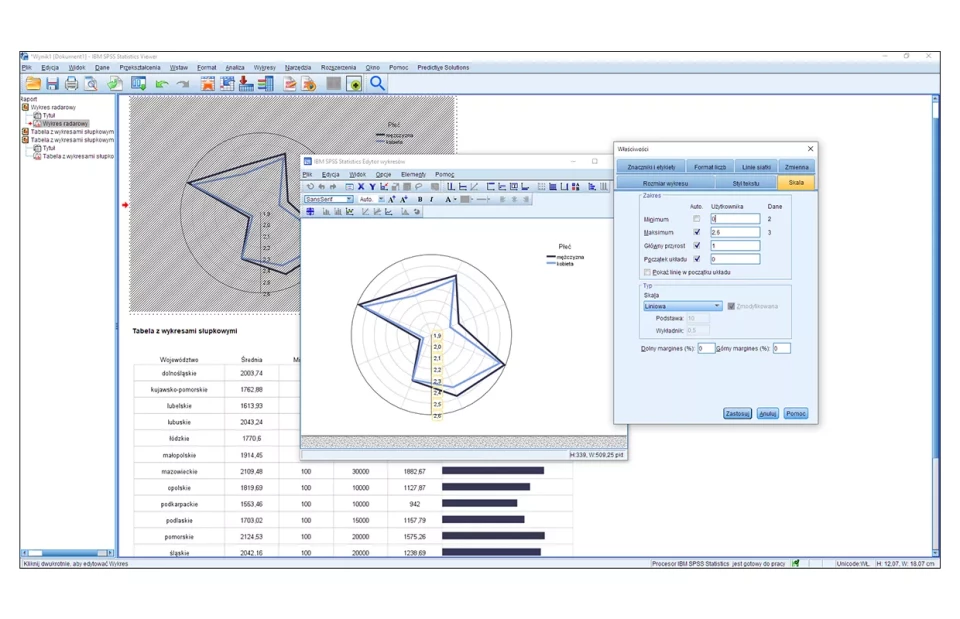Open the SansSerif font family dropdown
960x619 pixels.
[329, 199]
